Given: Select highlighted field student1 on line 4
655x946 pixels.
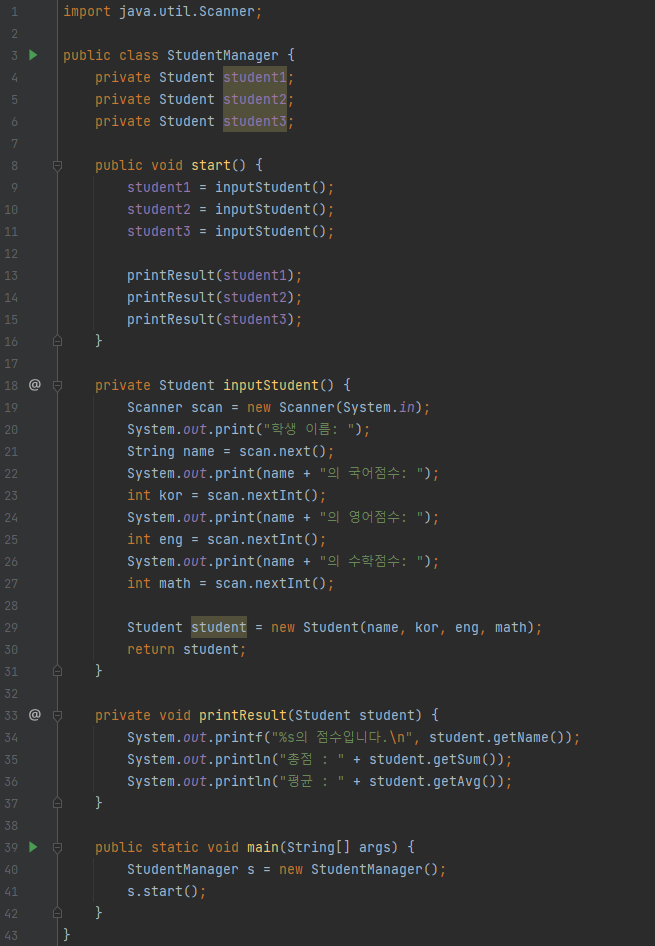Looking at the screenshot, I should [x=255, y=77].
